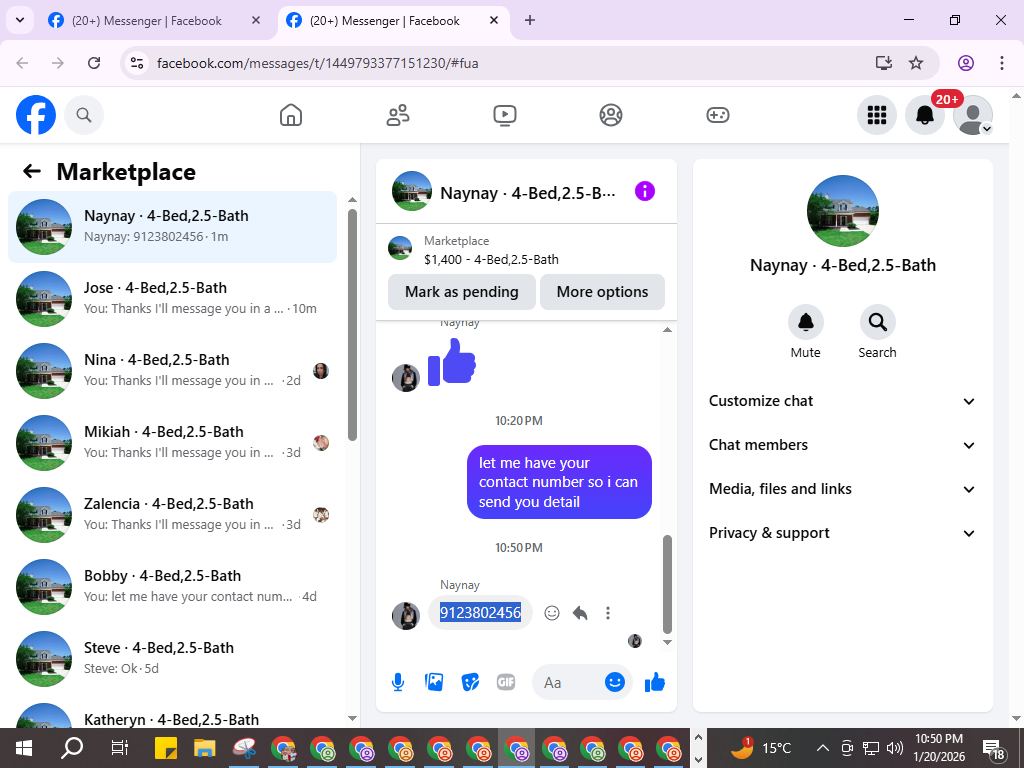Open the Facebook search magnifier

[x=84, y=115]
